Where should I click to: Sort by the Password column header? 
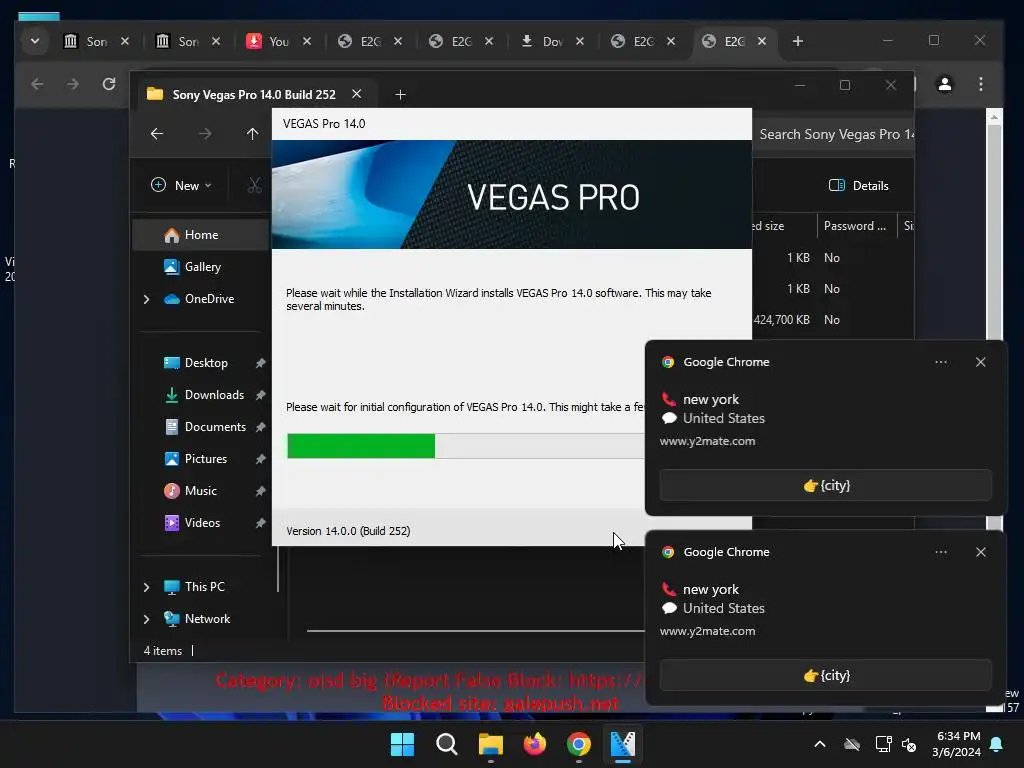point(855,226)
